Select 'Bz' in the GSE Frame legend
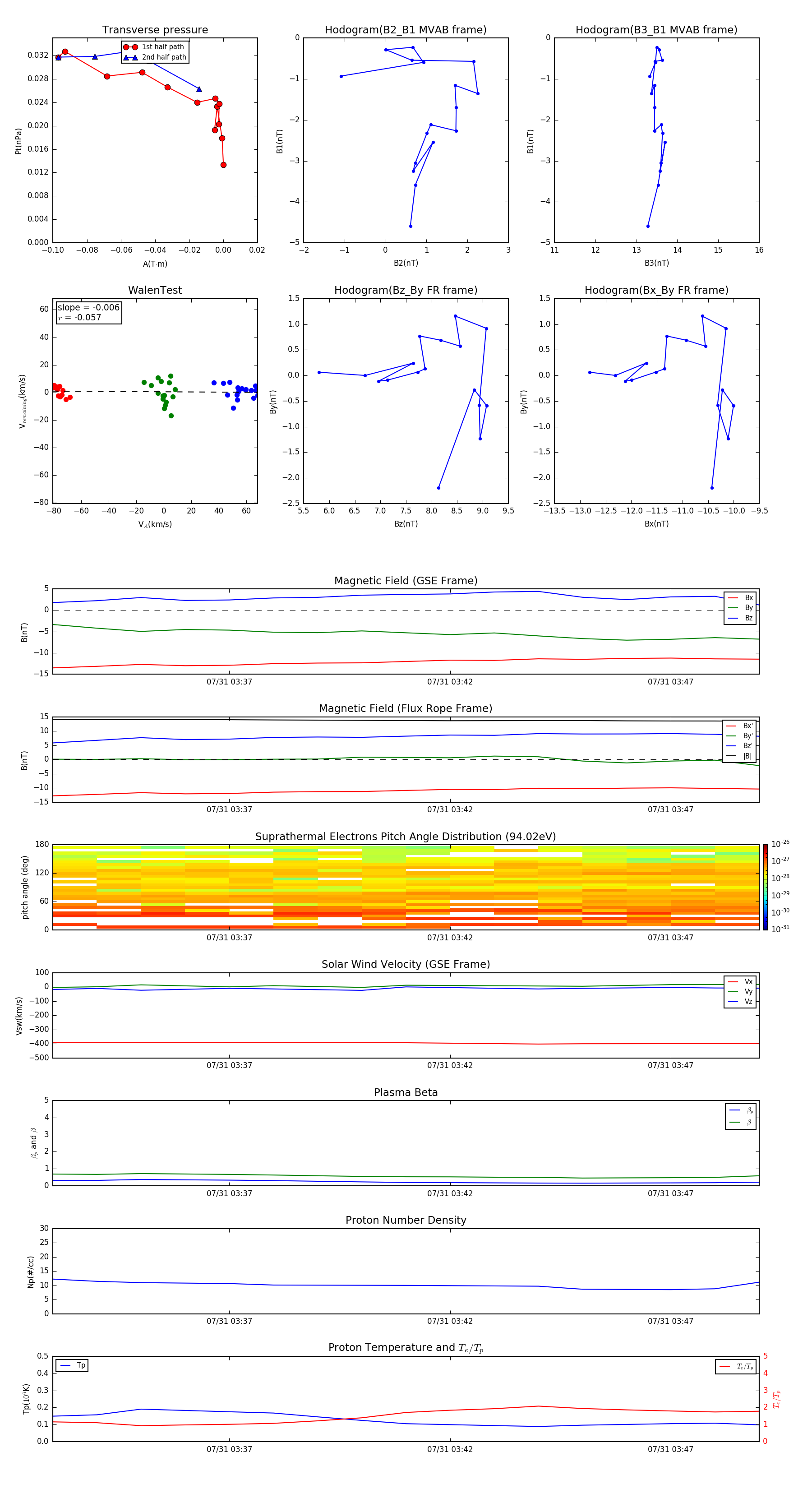Screen dimensions: 812x1489 click(x=741, y=618)
